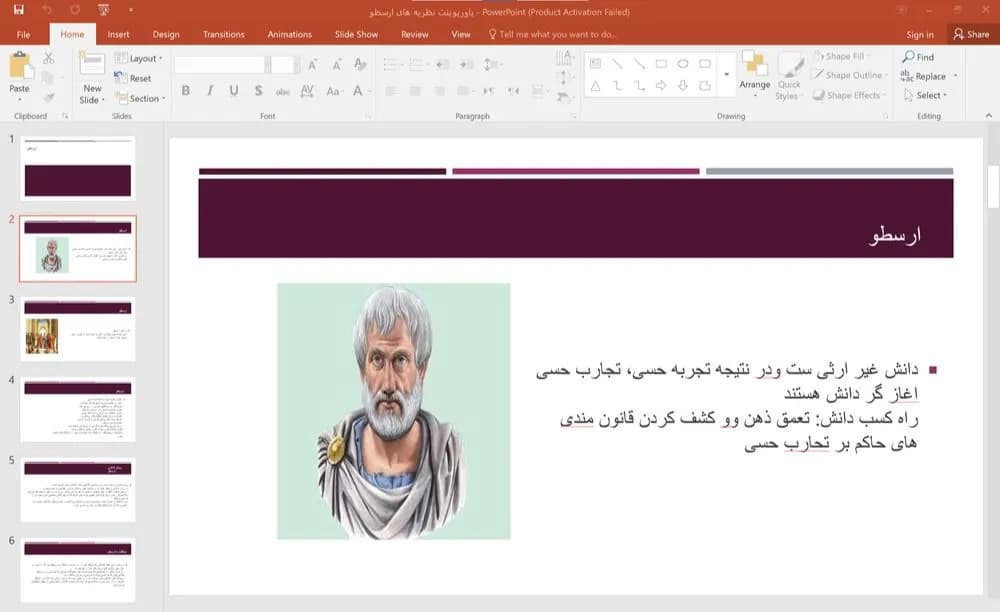Decrease list indent level
Screen dimensions: 1000x612
point(443,64)
